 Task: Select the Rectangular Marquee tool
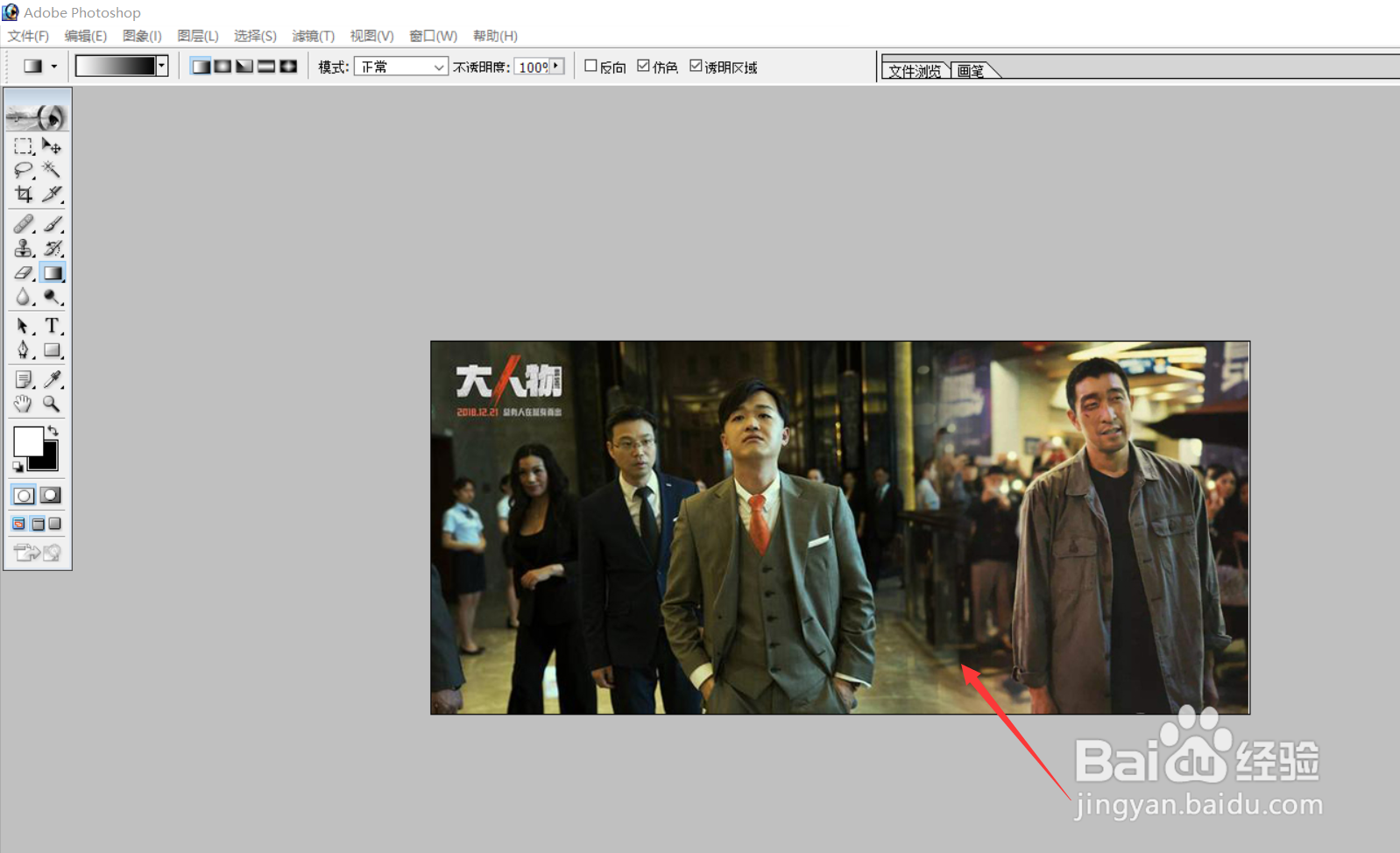(x=24, y=145)
